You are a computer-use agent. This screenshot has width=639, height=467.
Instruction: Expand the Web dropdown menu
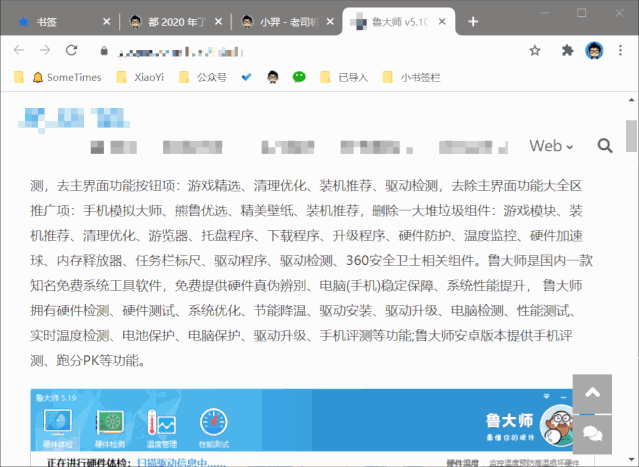point(551,146)
